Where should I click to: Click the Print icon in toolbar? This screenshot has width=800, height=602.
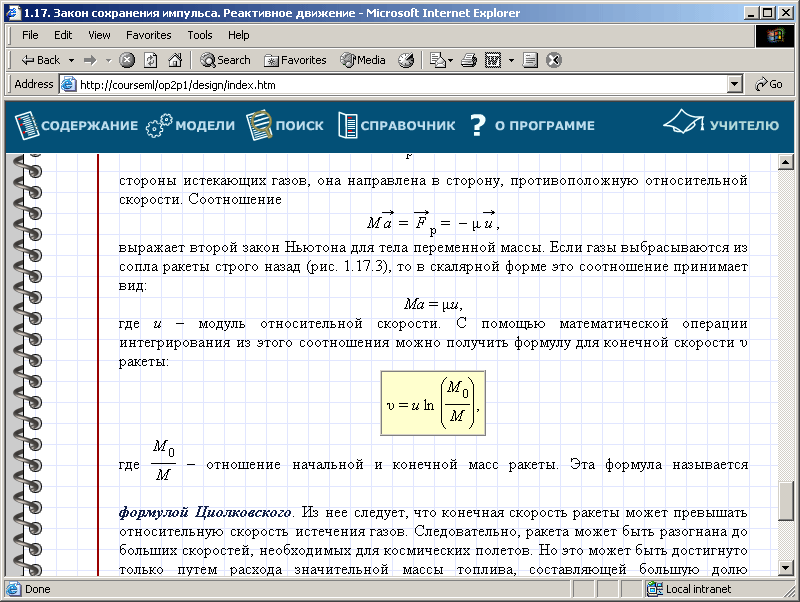(471, 60)
